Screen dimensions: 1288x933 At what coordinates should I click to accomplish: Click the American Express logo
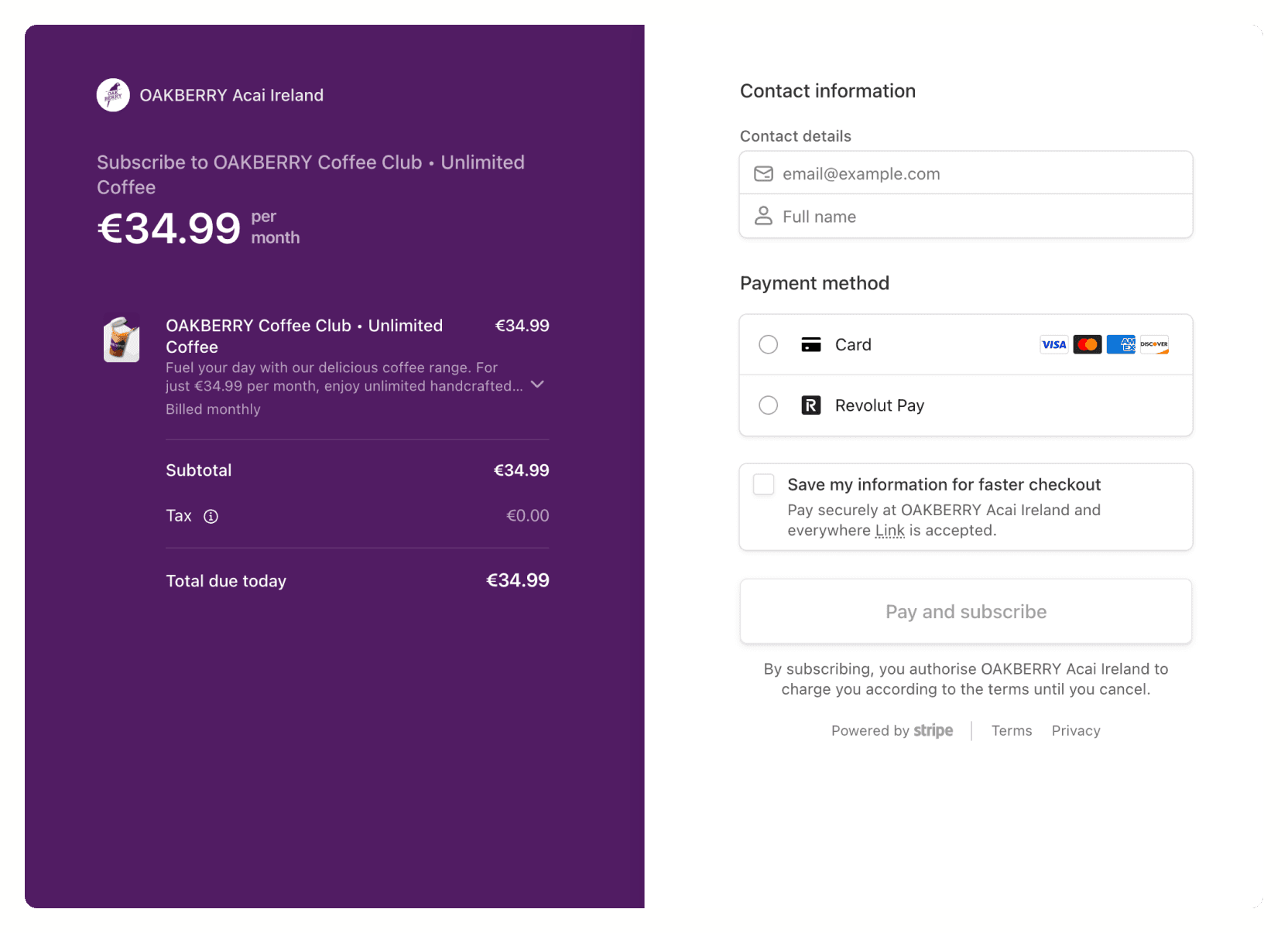coord(1121,345)
